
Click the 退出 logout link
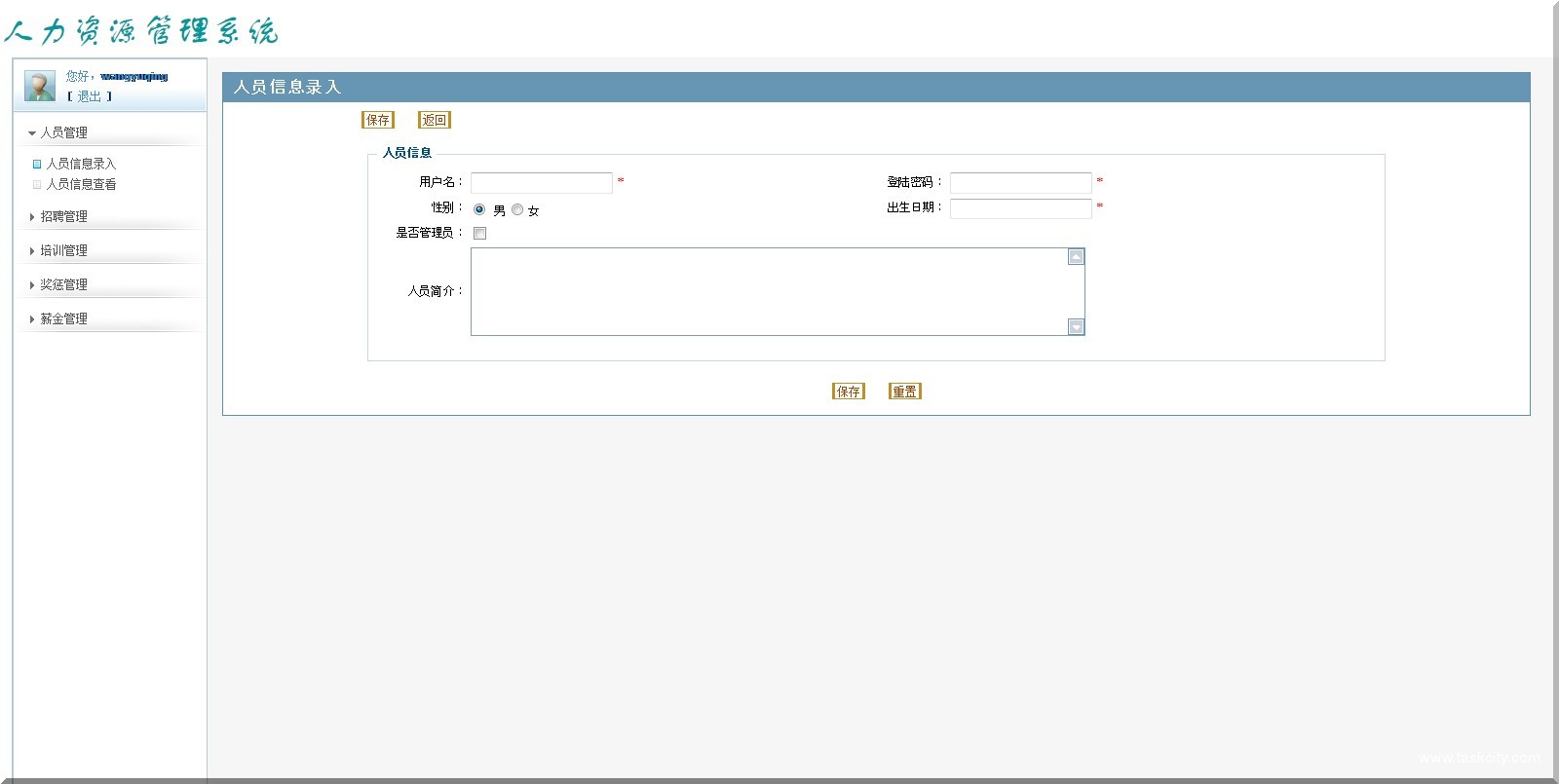(x=90, y=96)
